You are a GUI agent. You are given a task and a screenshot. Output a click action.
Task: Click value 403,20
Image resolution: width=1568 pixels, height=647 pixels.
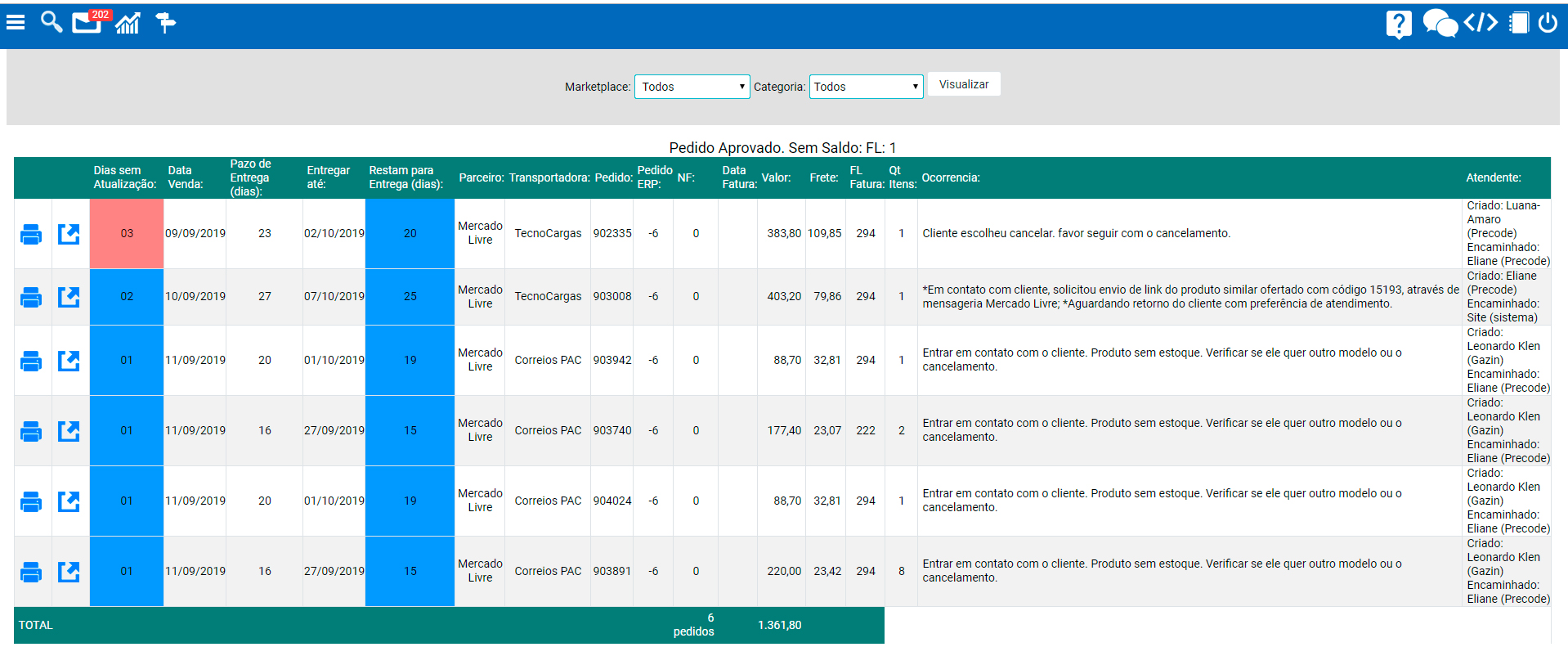pos(784,297)
